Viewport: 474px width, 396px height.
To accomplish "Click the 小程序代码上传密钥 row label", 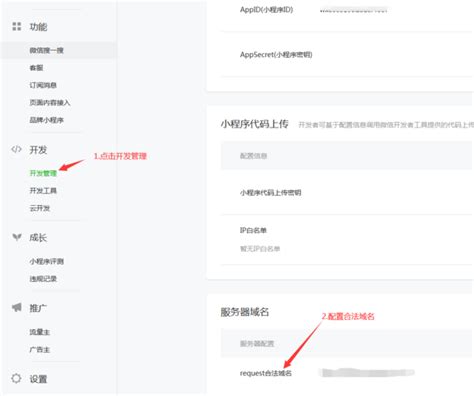I will (x=270, y=192).
